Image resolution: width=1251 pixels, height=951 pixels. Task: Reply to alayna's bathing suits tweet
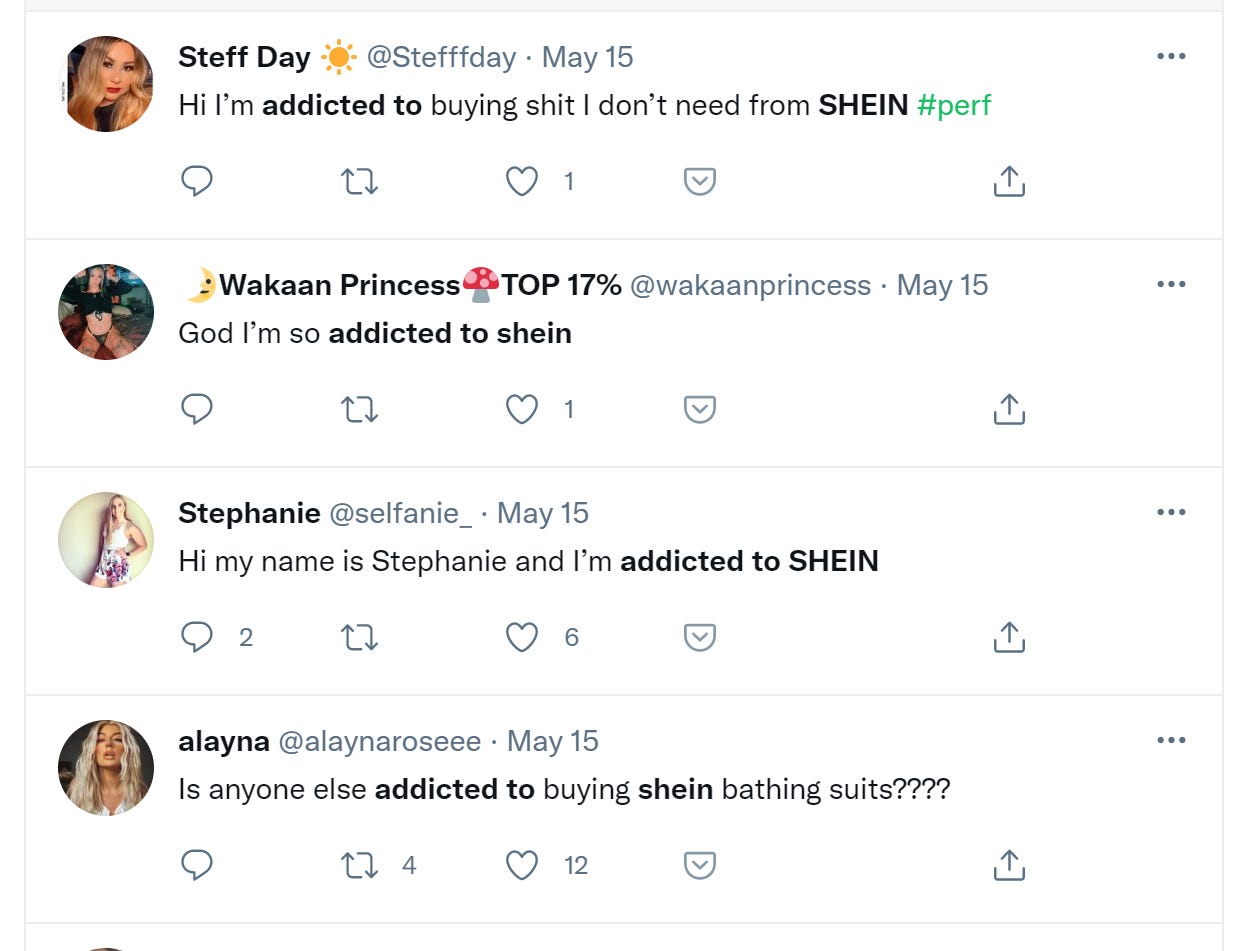197,865
